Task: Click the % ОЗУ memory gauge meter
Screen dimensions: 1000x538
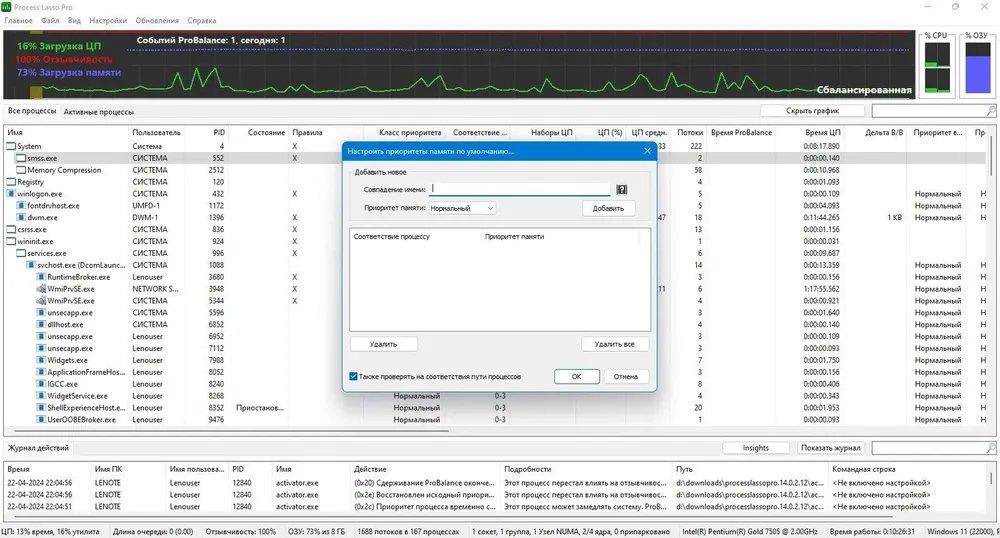Action: point(978,67)
